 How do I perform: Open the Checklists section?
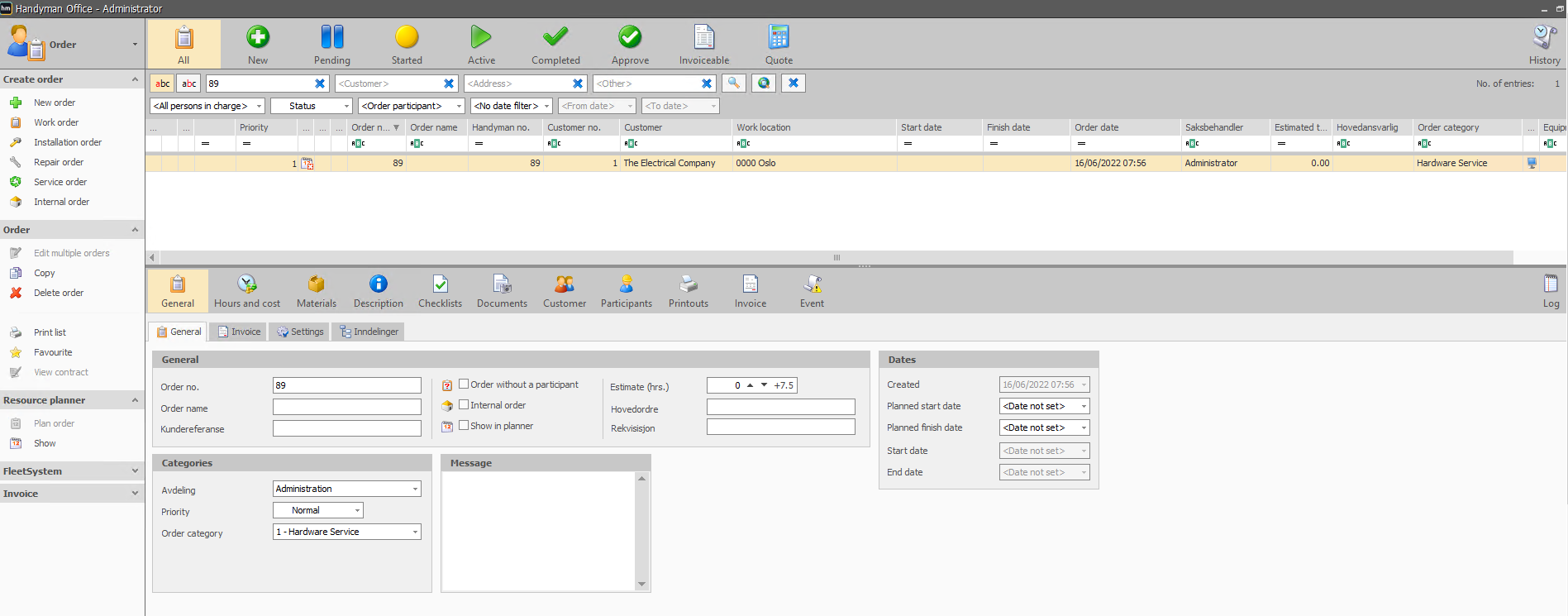click(440, 292)
